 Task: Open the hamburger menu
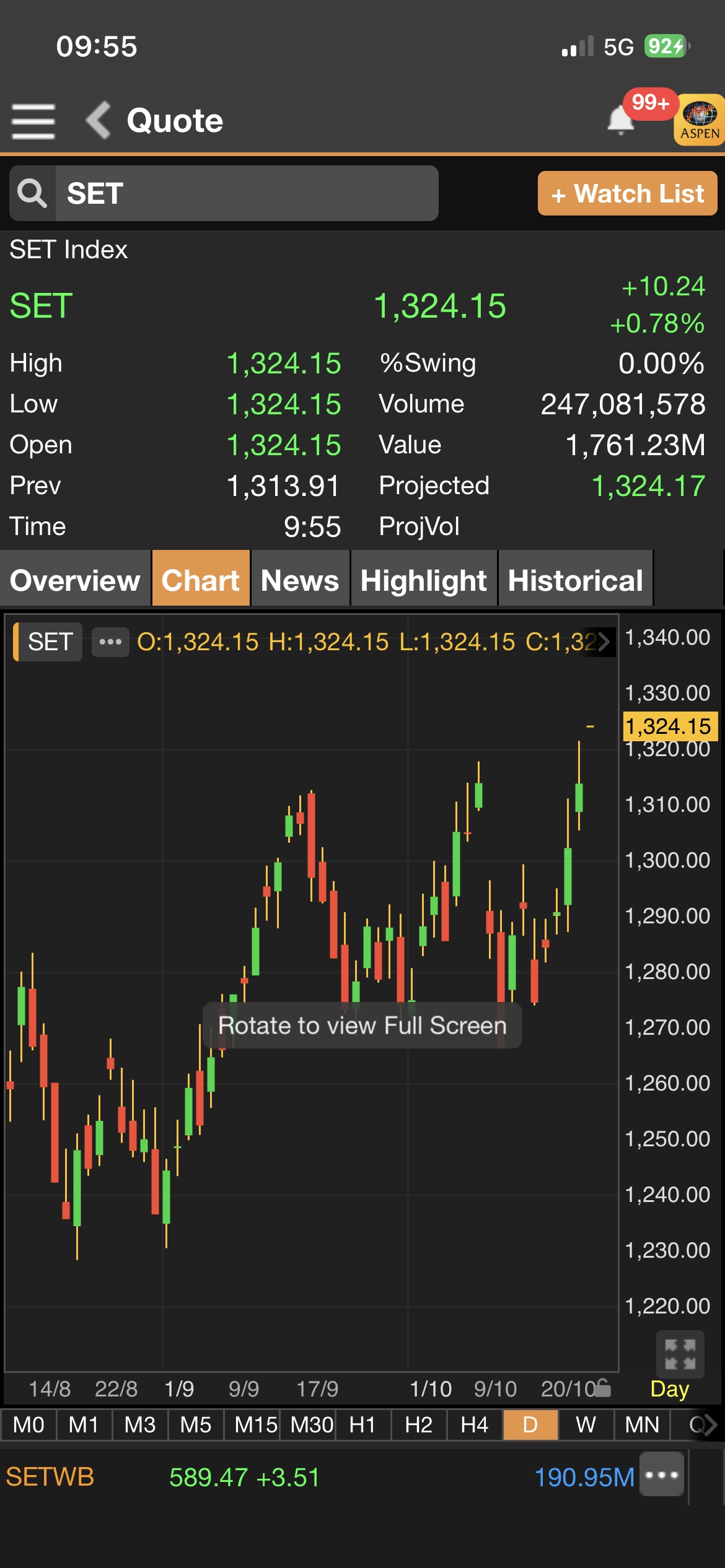(33, 121)
